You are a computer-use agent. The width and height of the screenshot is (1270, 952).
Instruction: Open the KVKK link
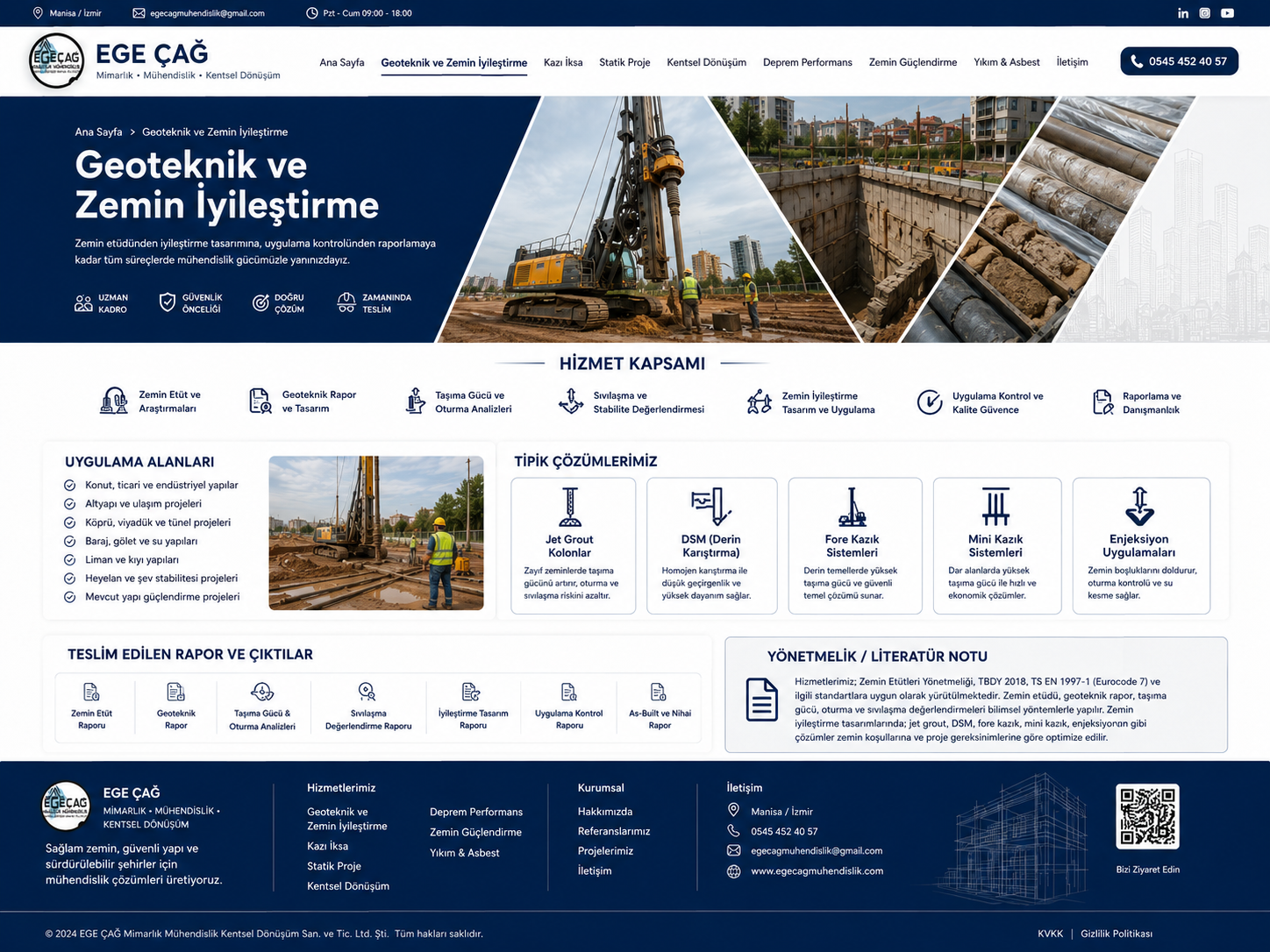1050,934
